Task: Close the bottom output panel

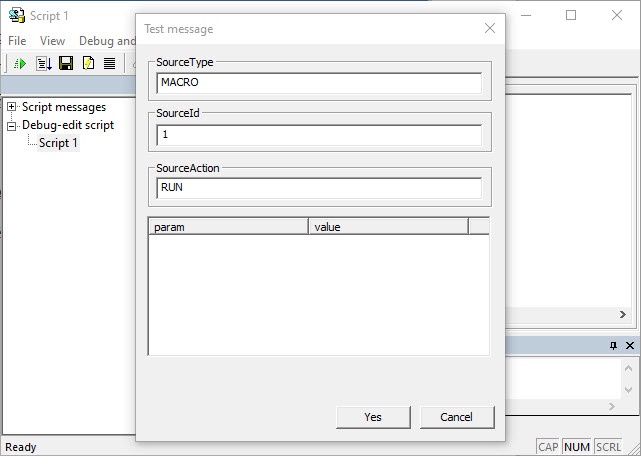Action: 630,346
